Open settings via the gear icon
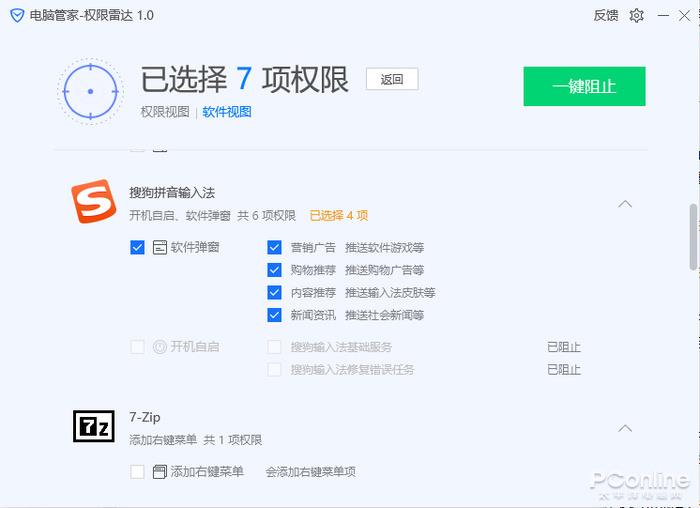The width and height of the screenshot is (700, 508). pyautogui.click(x=636, y=15)
